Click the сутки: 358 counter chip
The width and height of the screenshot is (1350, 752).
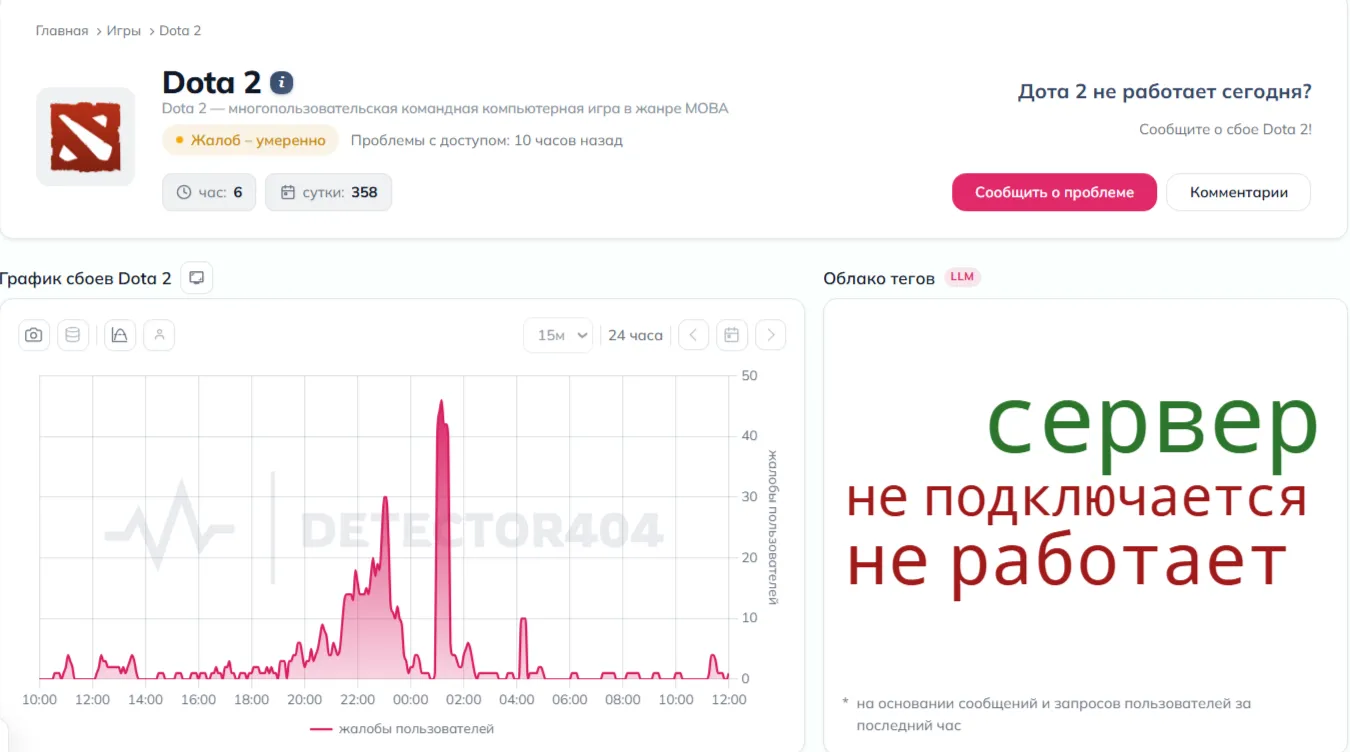point(328,192)
